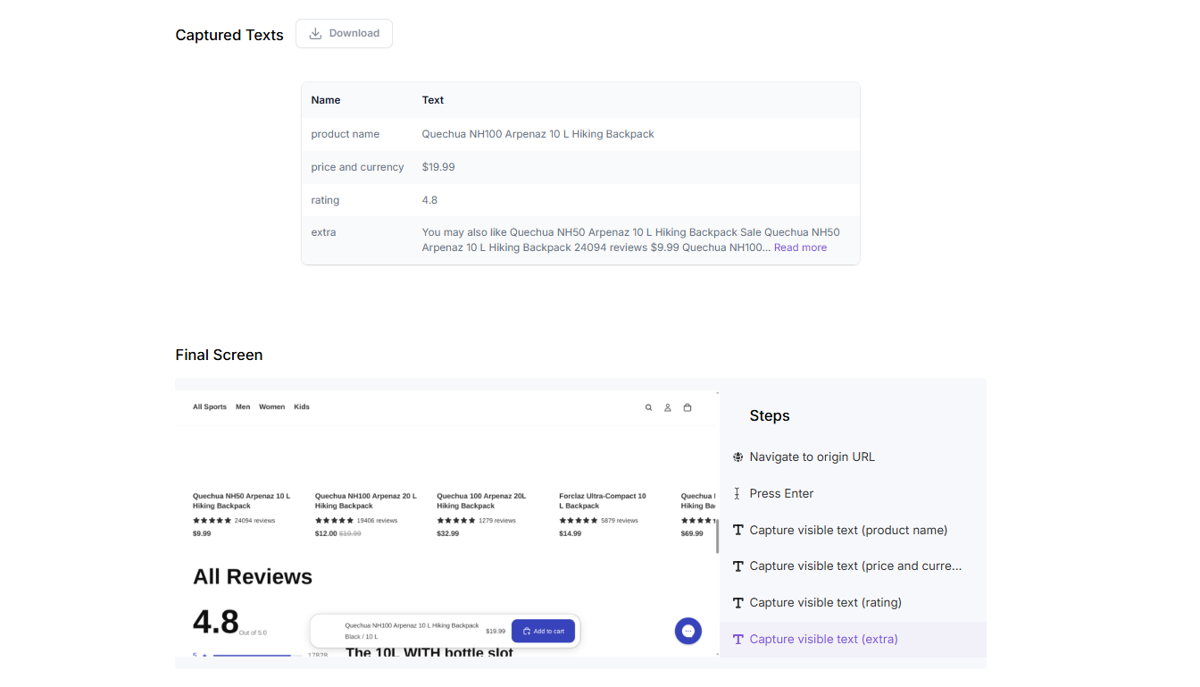The height and width of the screenshot is (687, 1200).
Task: Open the Read more link in extra row
Action: point(800,248)
